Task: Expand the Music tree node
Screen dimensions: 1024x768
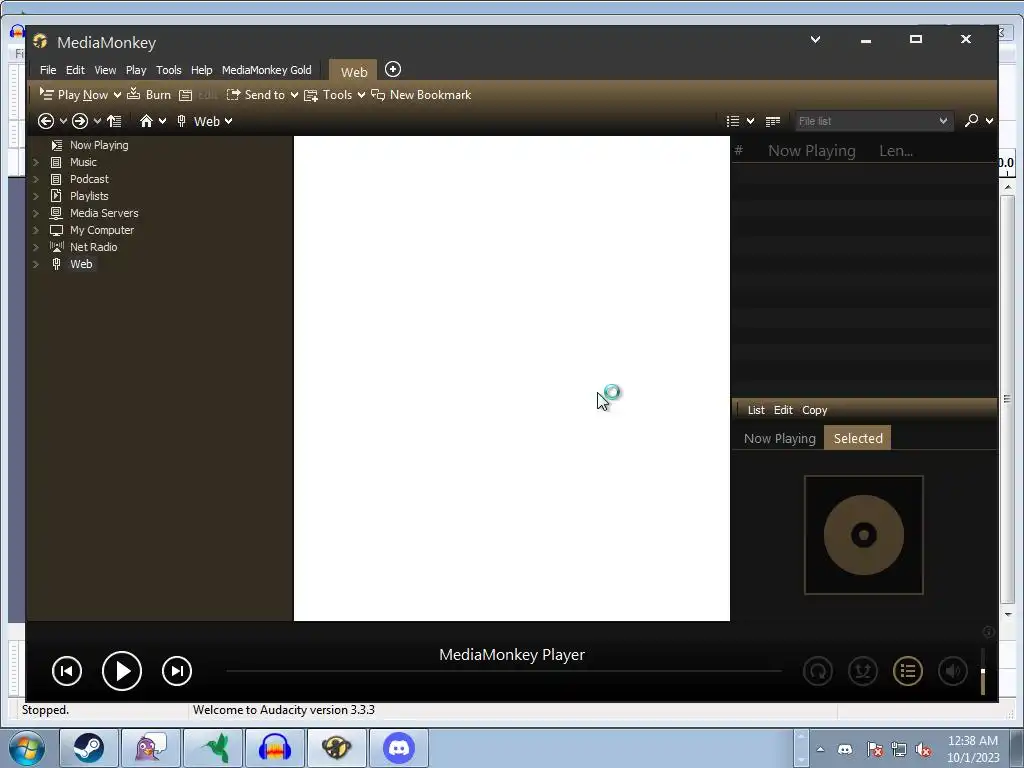Action: [36, 162]
